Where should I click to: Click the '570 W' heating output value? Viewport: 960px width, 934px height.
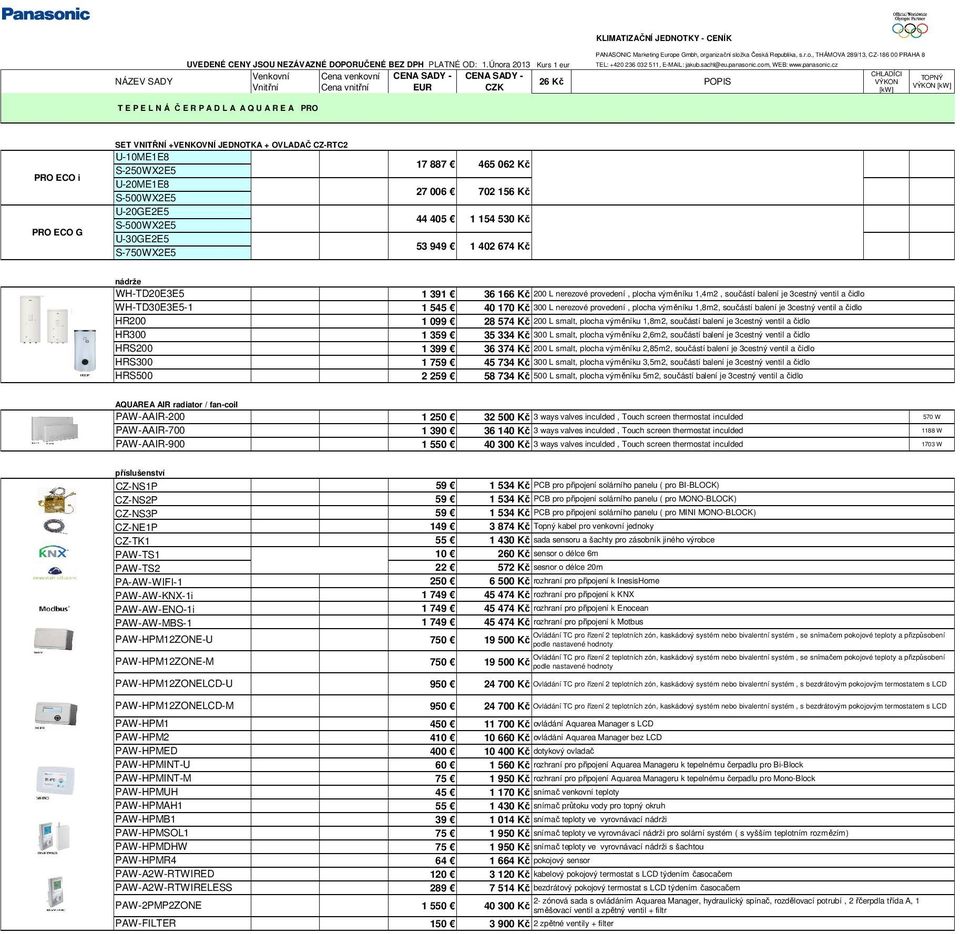[x=931, y=417]
